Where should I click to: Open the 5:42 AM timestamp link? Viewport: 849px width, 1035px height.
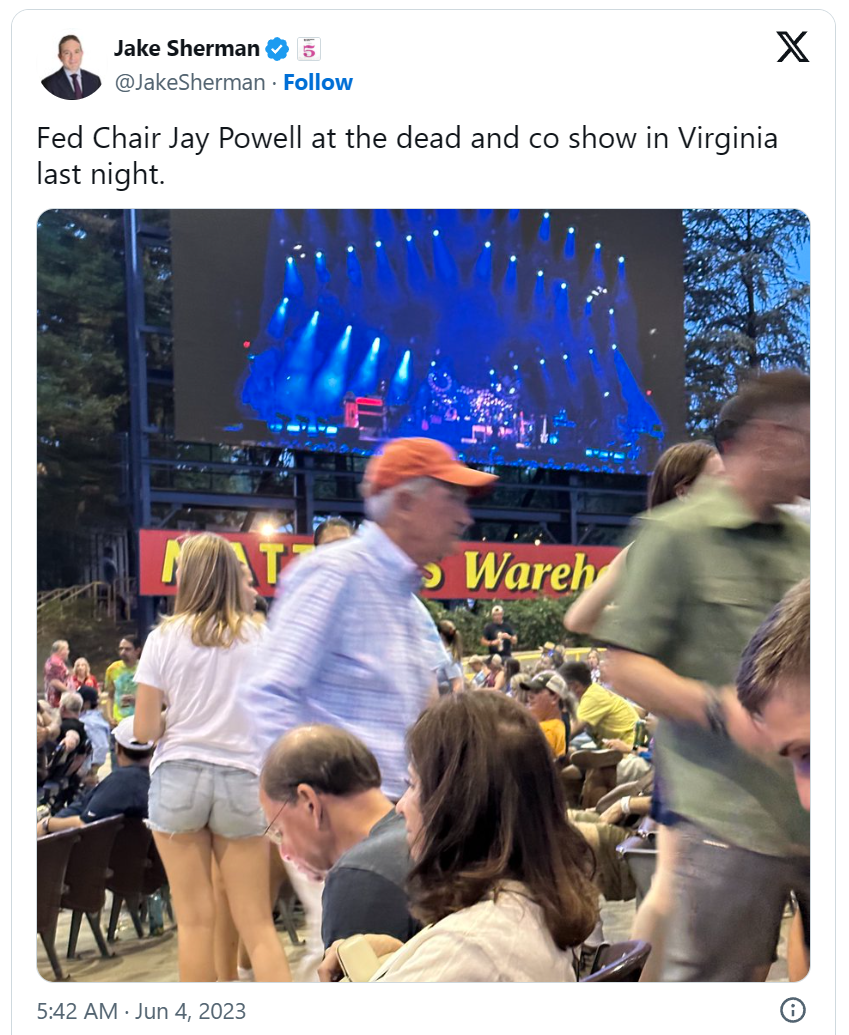point(77,1011)
